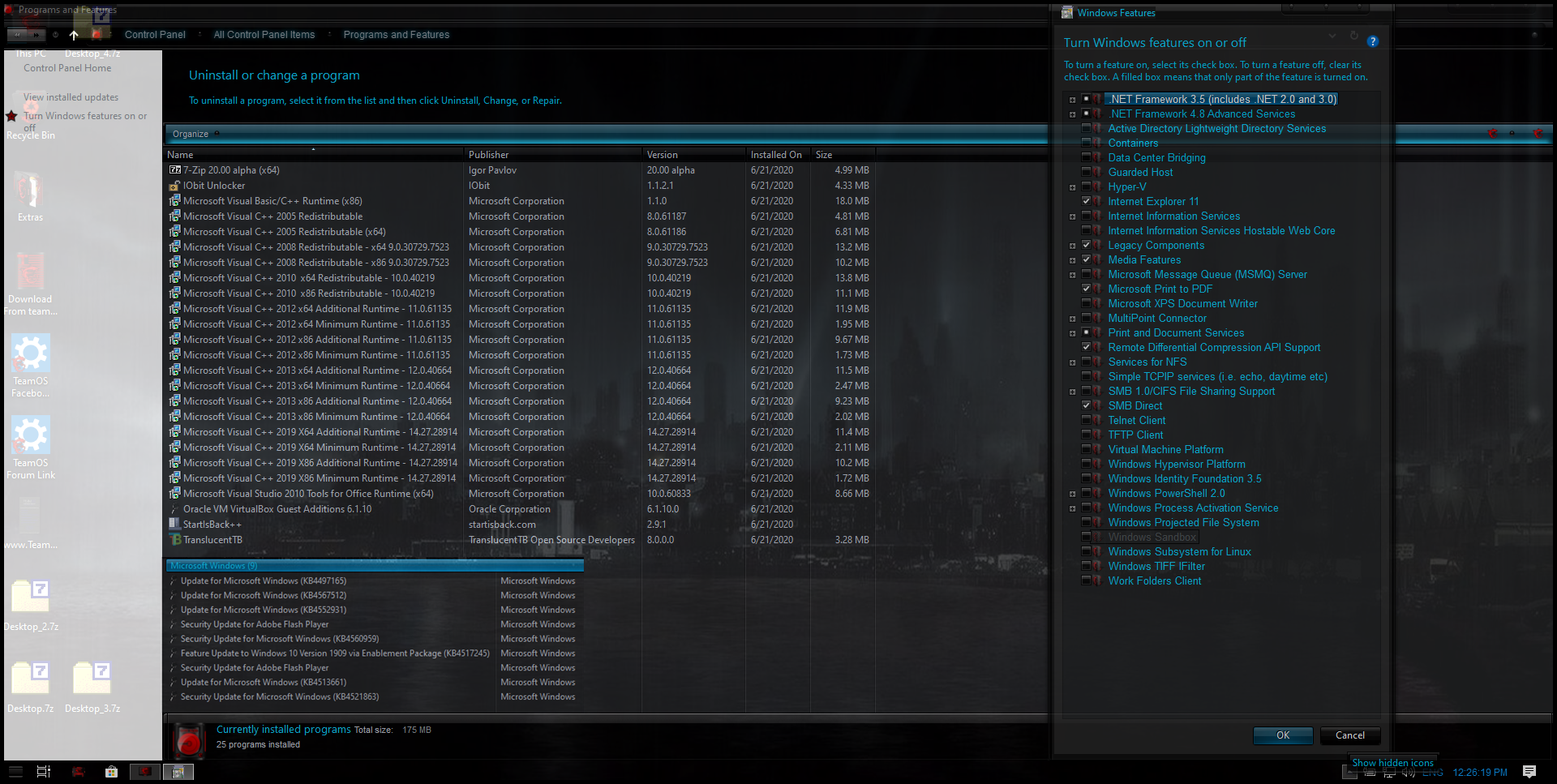Viewport: 1557px width, 784px height.
Task: Expand the .NET Framework 4.8 Advanced Services node
Action: coord(1072,114)
